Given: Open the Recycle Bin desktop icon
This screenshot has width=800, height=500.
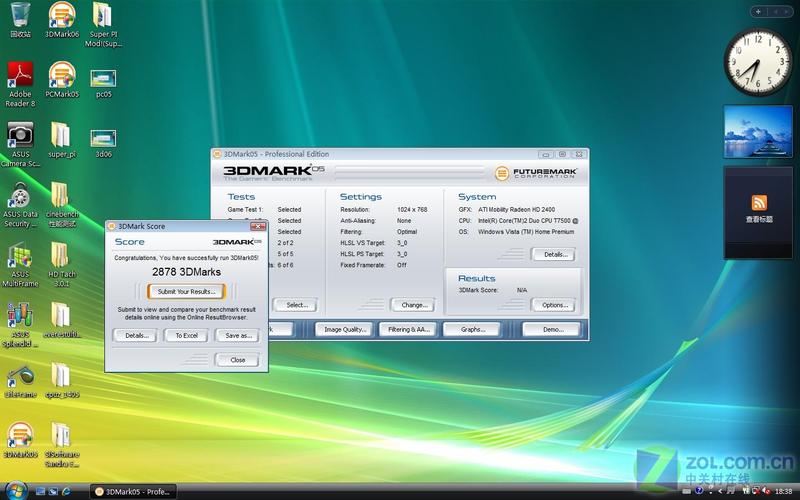Looking at the screenshot, I should click(x=20, y=20).
